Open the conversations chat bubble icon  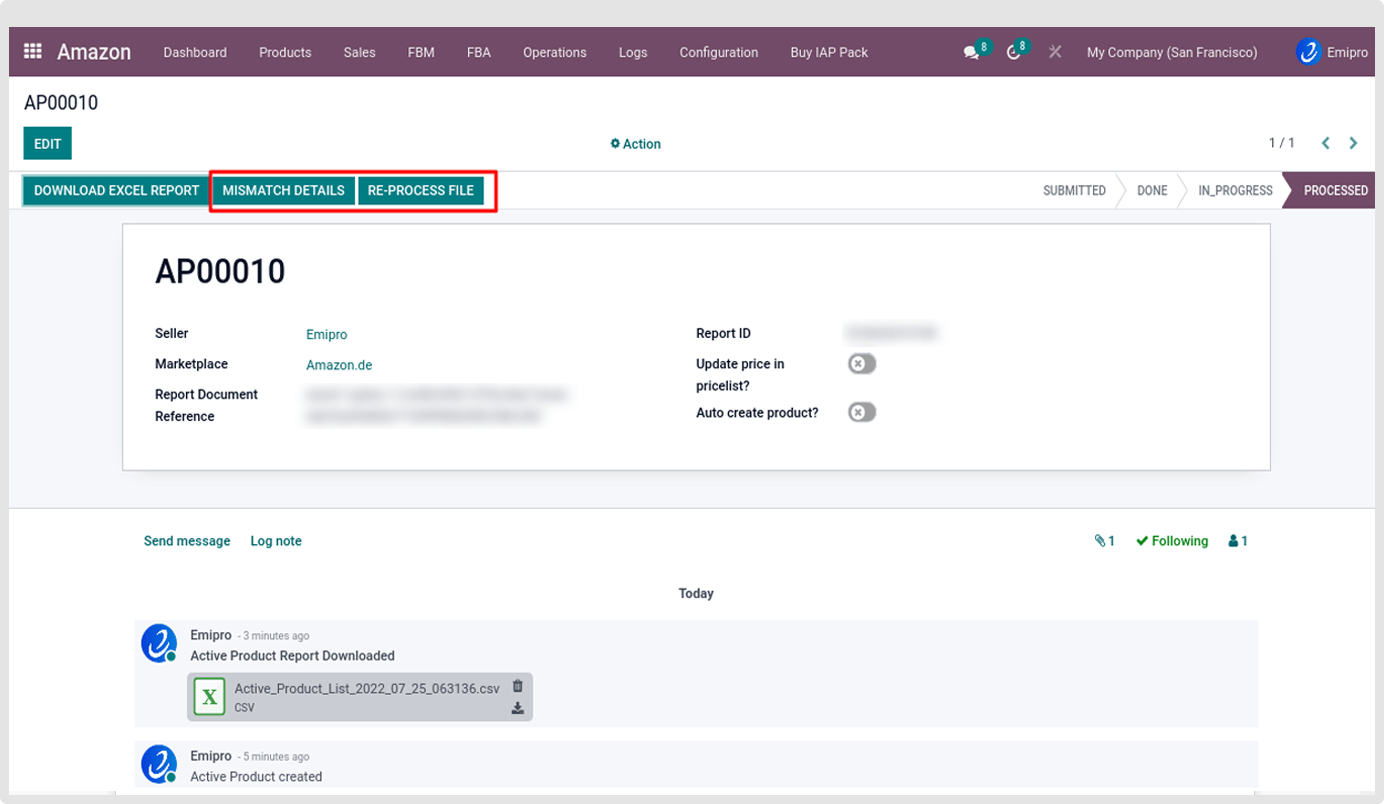(x=971, y=52)
